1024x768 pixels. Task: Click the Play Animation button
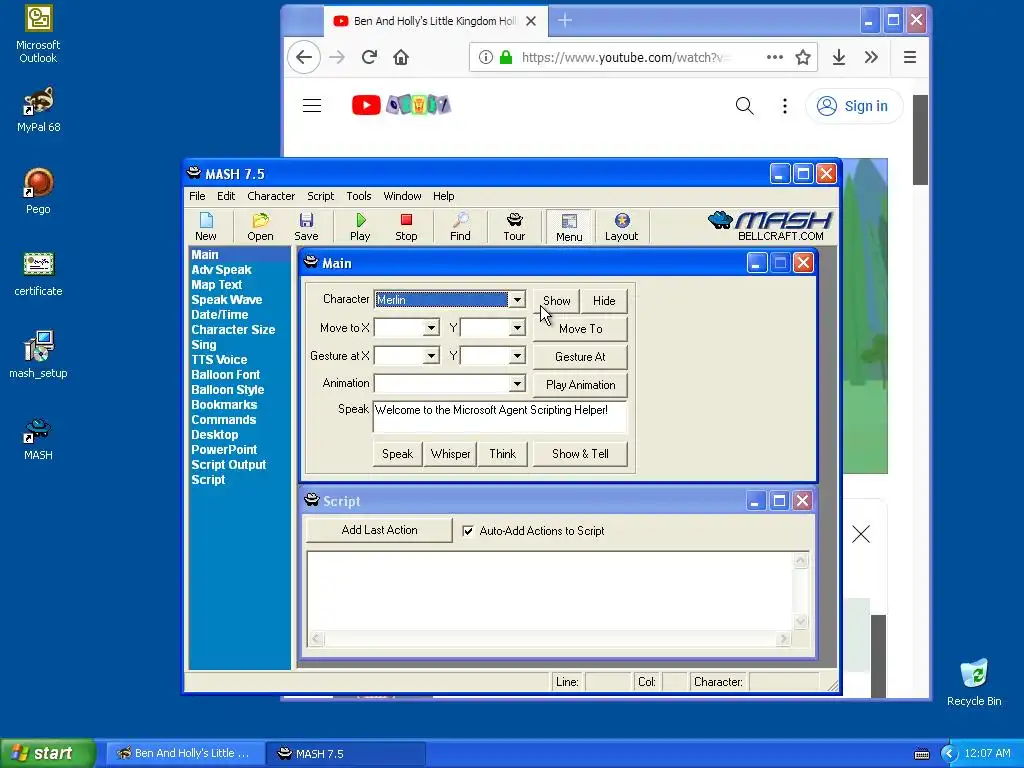pos(581,385)
